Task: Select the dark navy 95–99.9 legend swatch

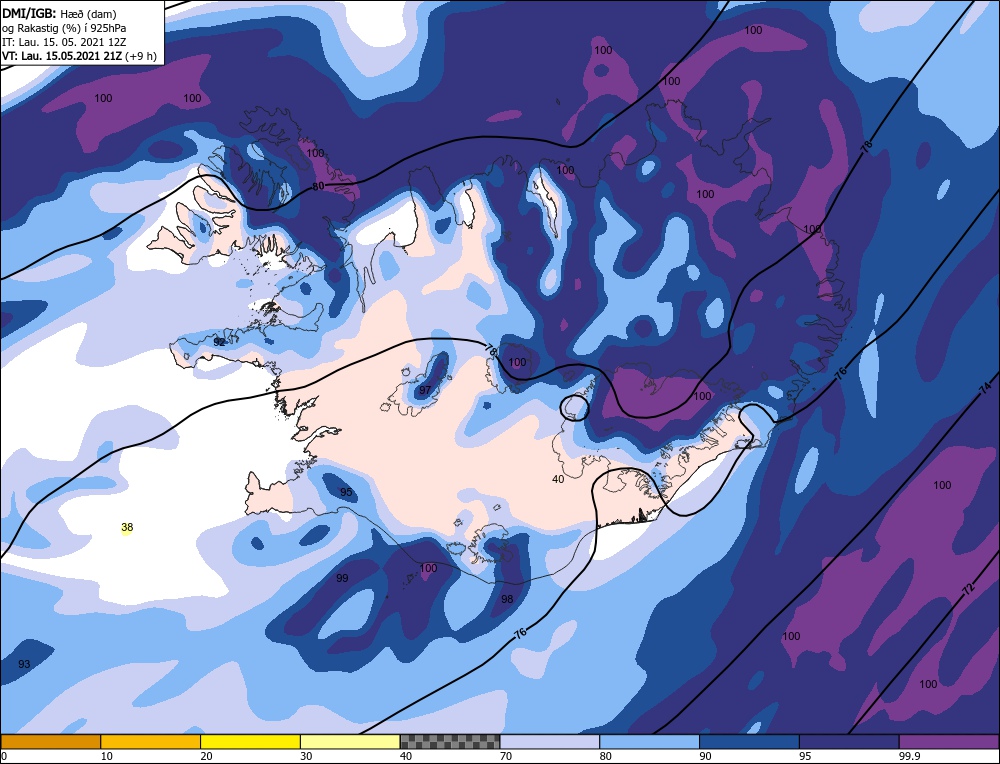Action: point(849,741)
